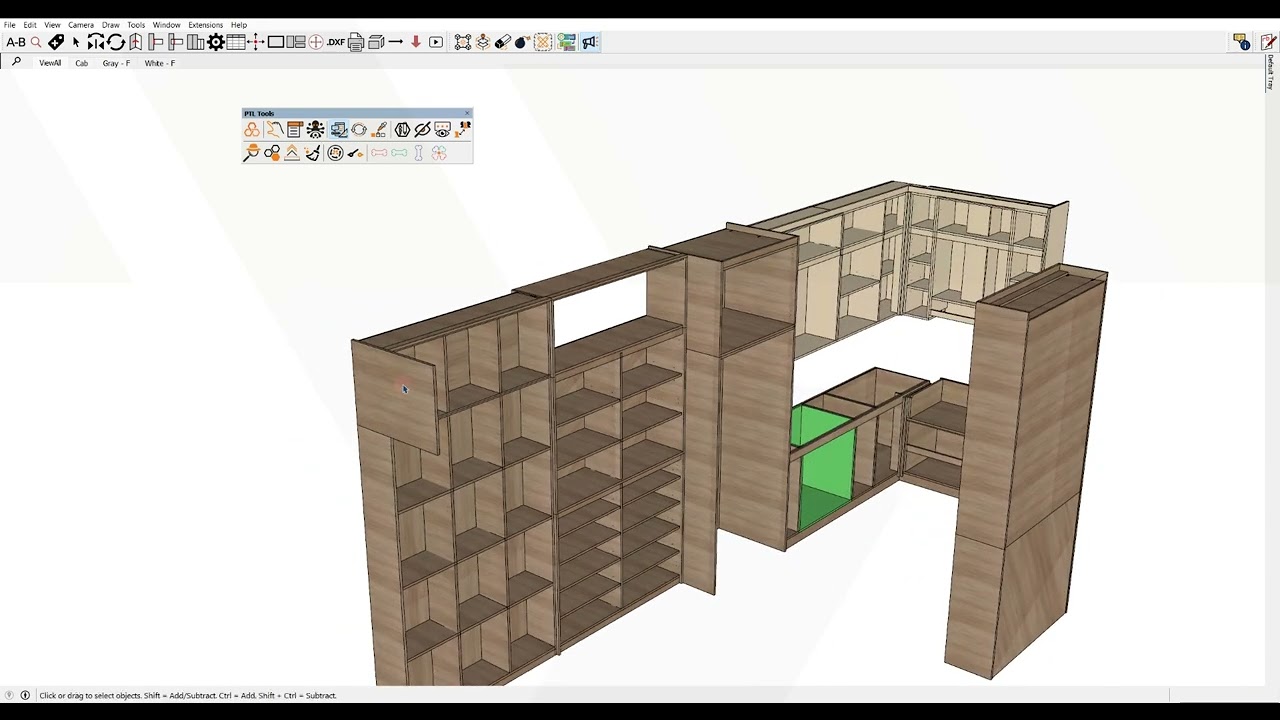Click the open door panel icon

click(135, 42)
